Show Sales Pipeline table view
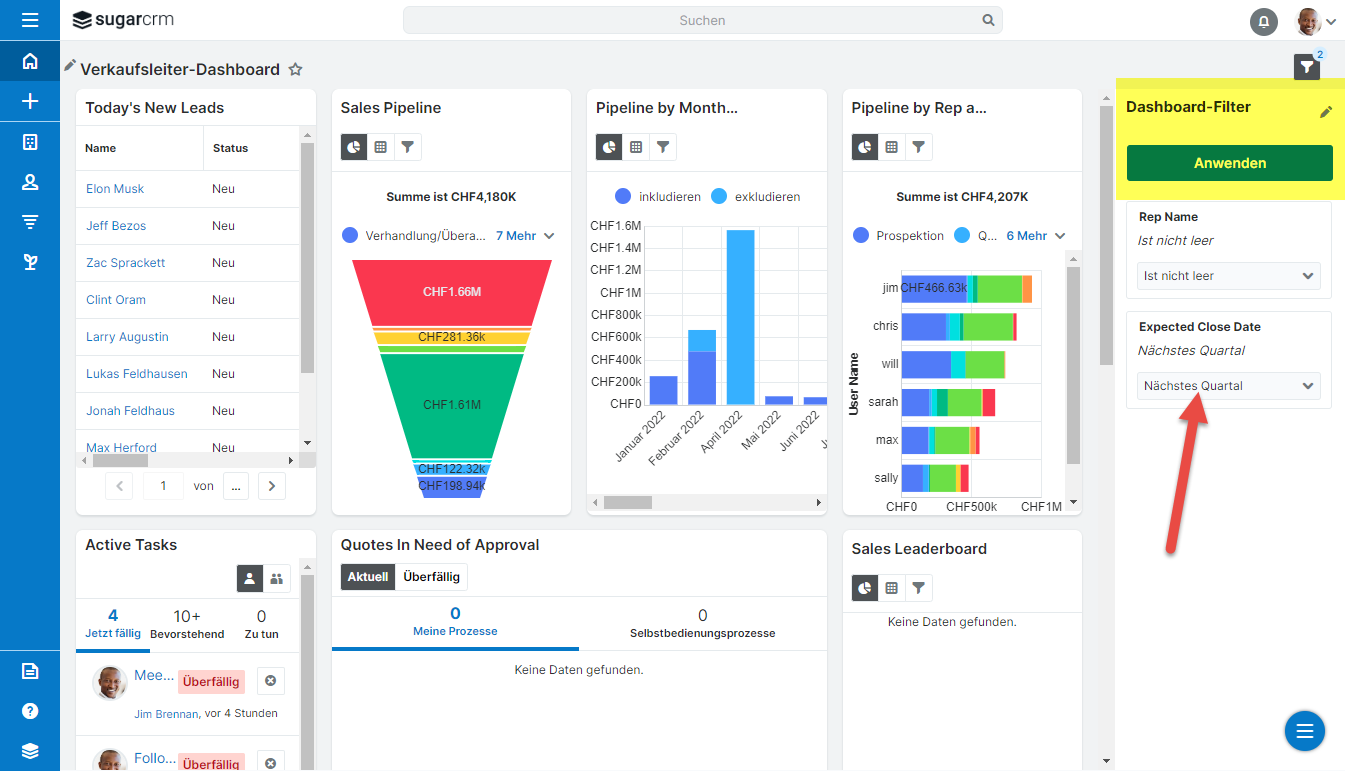Viewport: 1345px width, 771px height. tap(381, 147)
